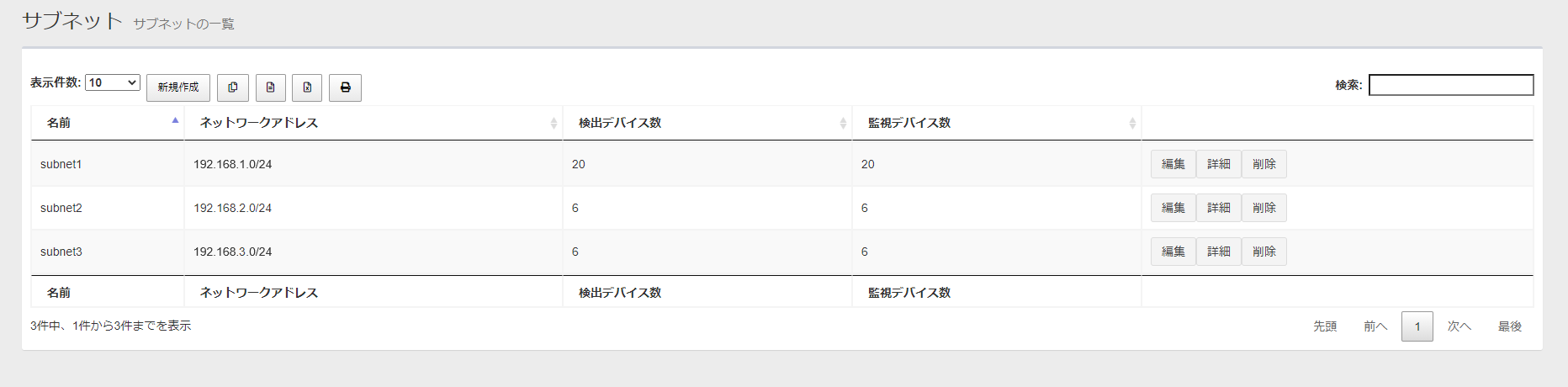The height and width of the screenshot is (387, 1568).
Task: Sort by ネットワークアドレス column
Action: click(x=373, y=123)
